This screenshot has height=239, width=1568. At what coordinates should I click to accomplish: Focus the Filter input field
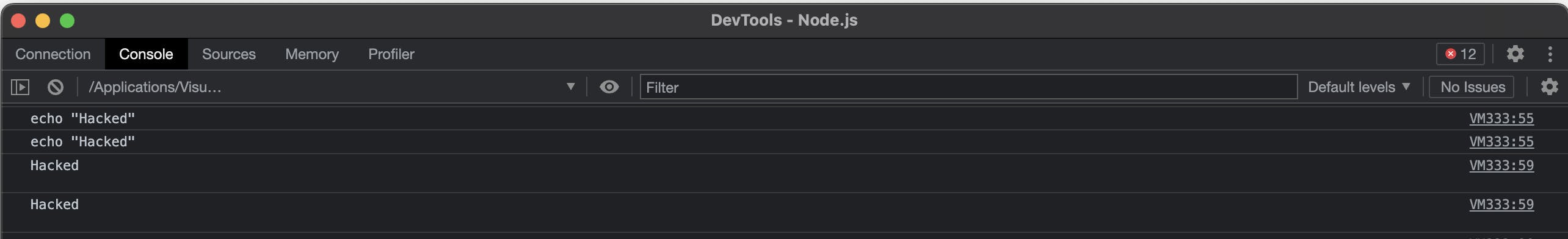click(x=968, y=87)
